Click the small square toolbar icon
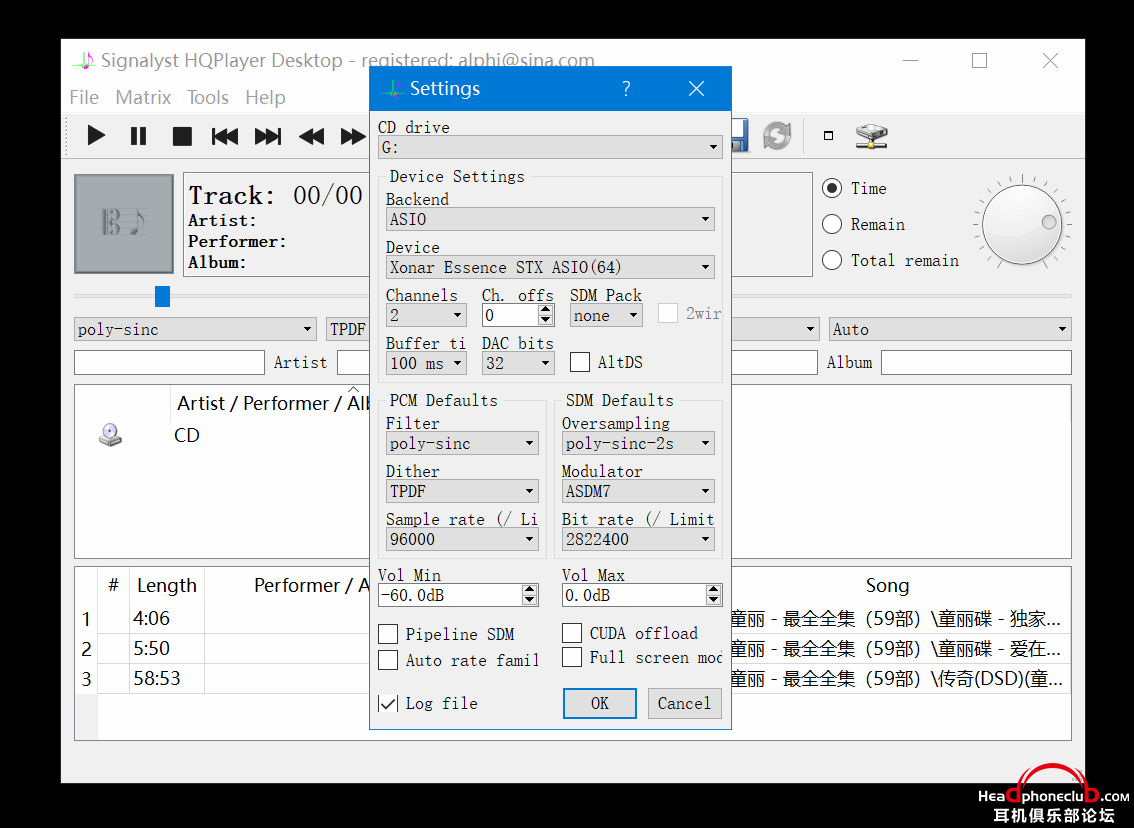Screen dimensions: 1134x828 coord(829,135)
